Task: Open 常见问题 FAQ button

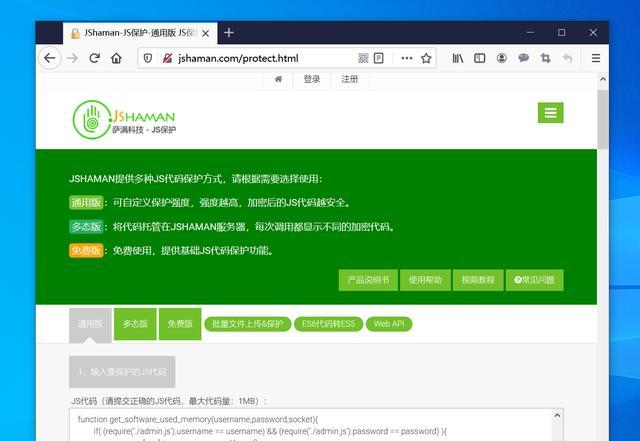Action: click(x=535, y=280)
